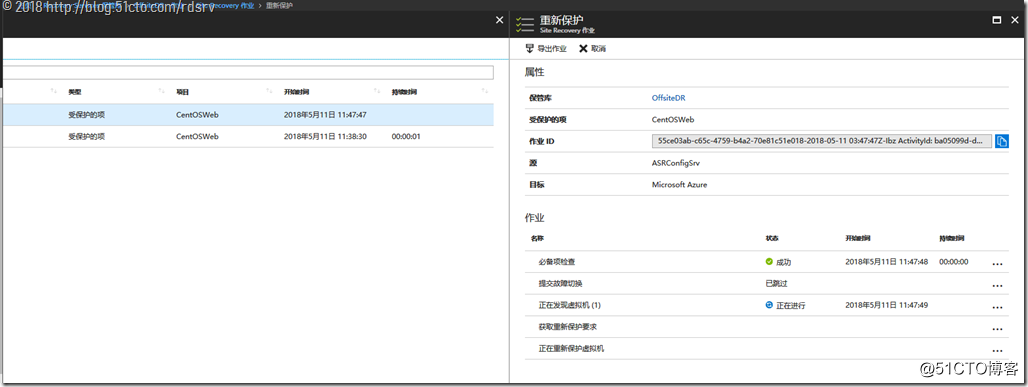Click the 持续时间 header in left jobs list

[404, 91]
